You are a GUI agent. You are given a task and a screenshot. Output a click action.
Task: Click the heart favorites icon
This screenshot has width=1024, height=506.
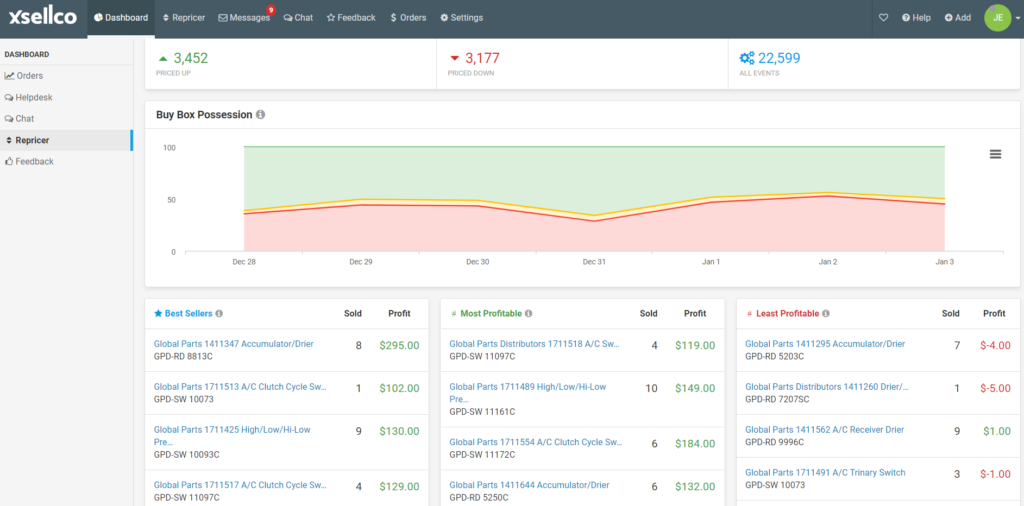(x=883, y=18)
